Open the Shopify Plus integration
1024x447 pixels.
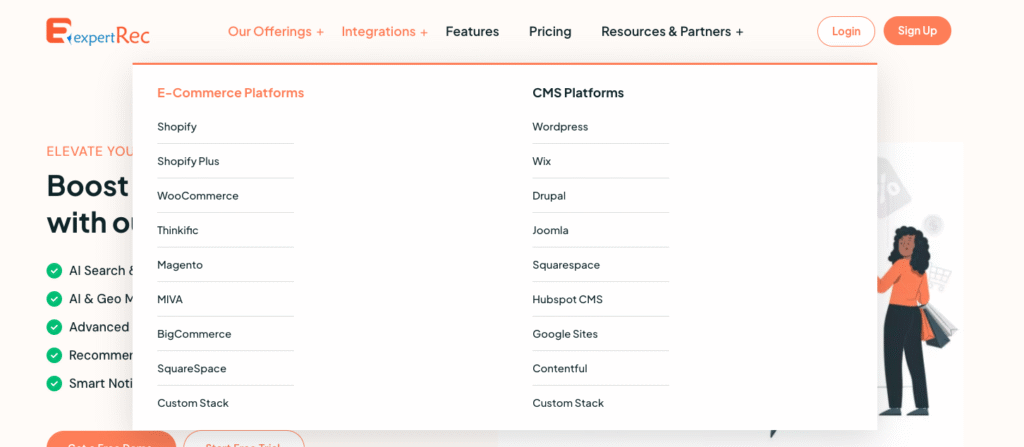(188, 161)
